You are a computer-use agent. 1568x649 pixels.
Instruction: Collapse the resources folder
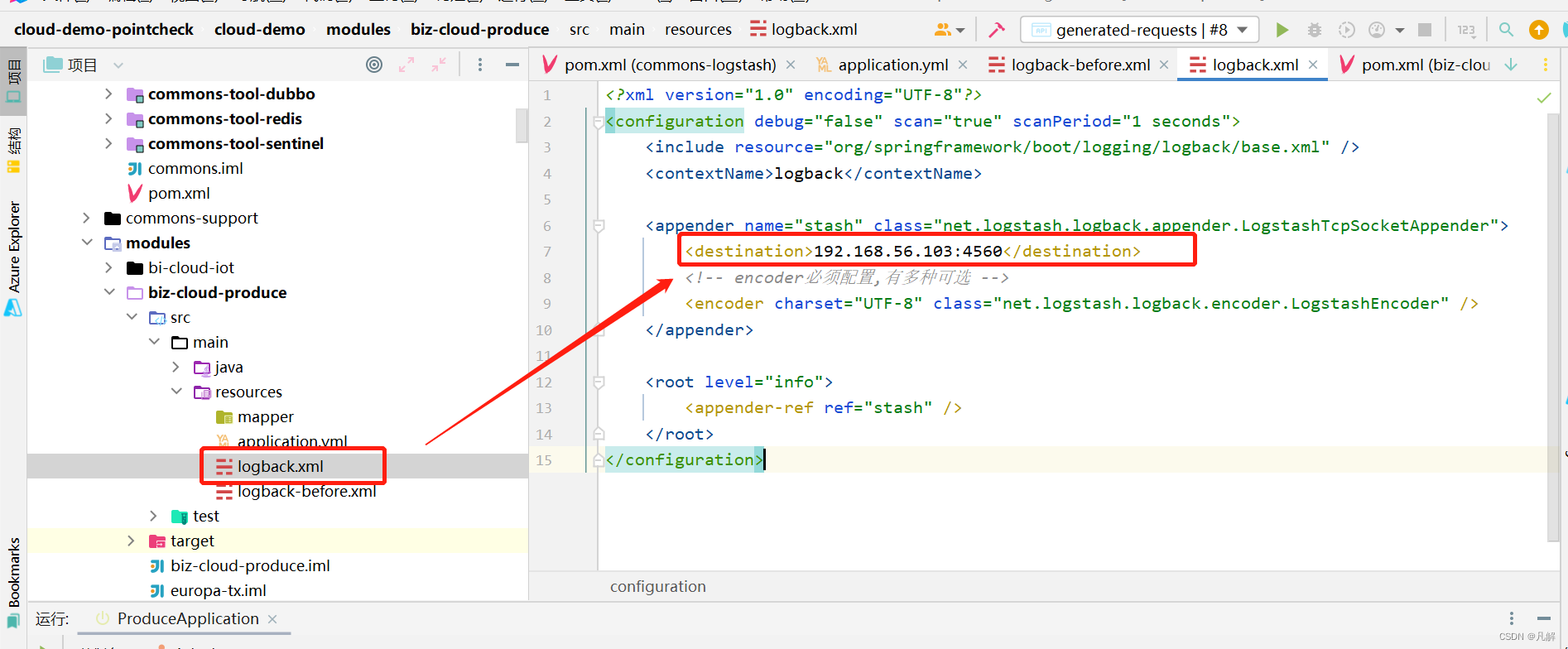(x=176, y=392)
